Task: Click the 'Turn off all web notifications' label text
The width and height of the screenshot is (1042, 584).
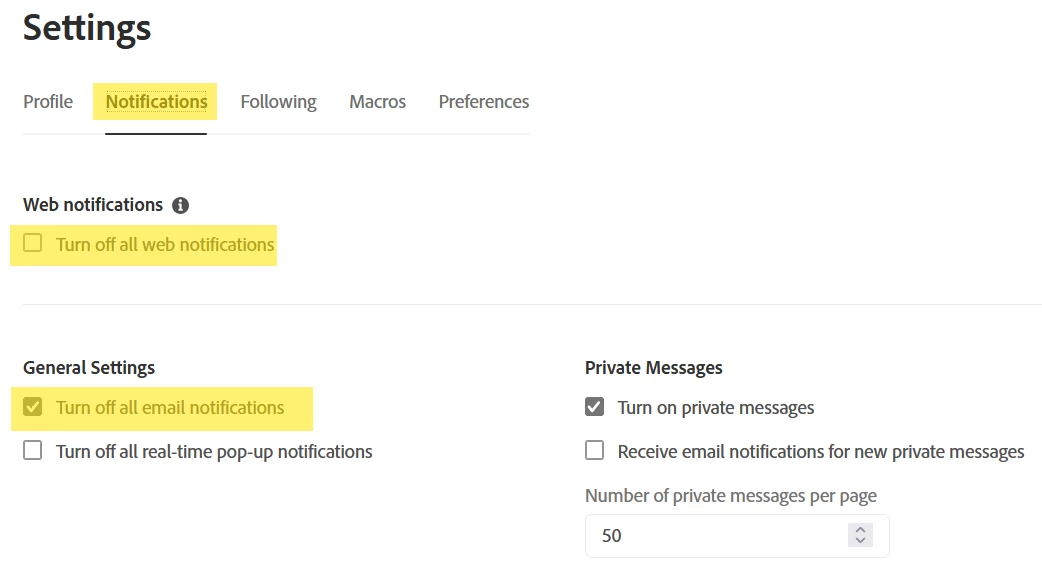Action: [165, 244]
